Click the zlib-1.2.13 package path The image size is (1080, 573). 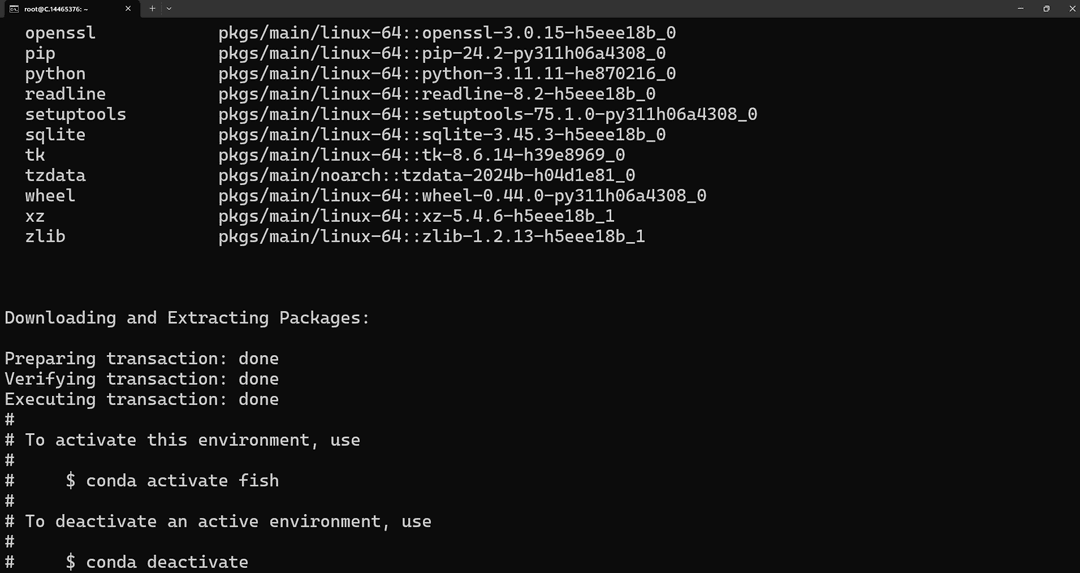[x=432, y=237]
